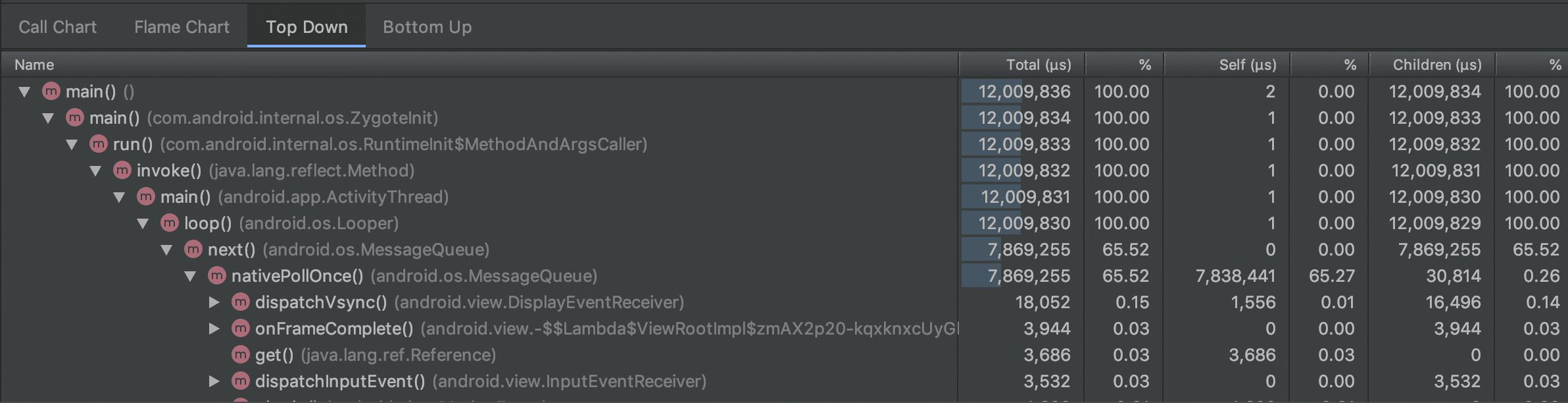Click method icon beside dispatchVsync()
The height and width of the screenshot is (403, 1568).
point(241,302)
